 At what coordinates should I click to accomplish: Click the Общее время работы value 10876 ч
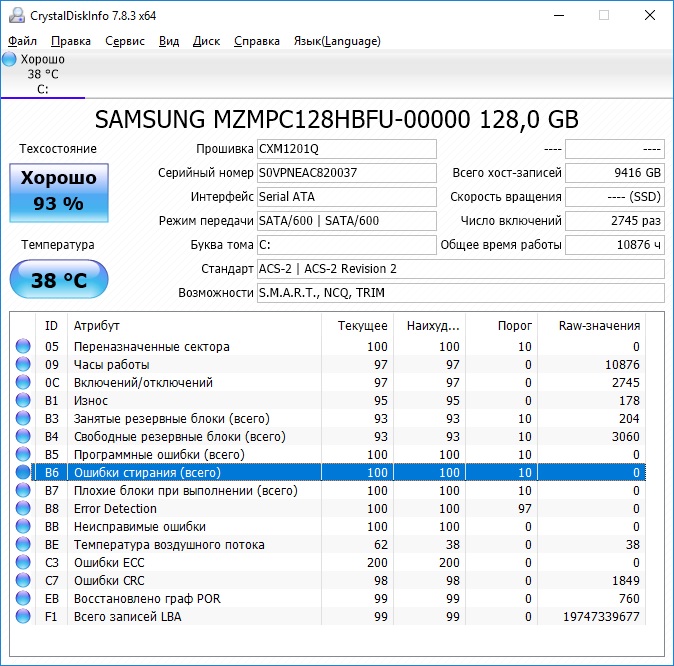pyautogui.click(x=615, y=245)
